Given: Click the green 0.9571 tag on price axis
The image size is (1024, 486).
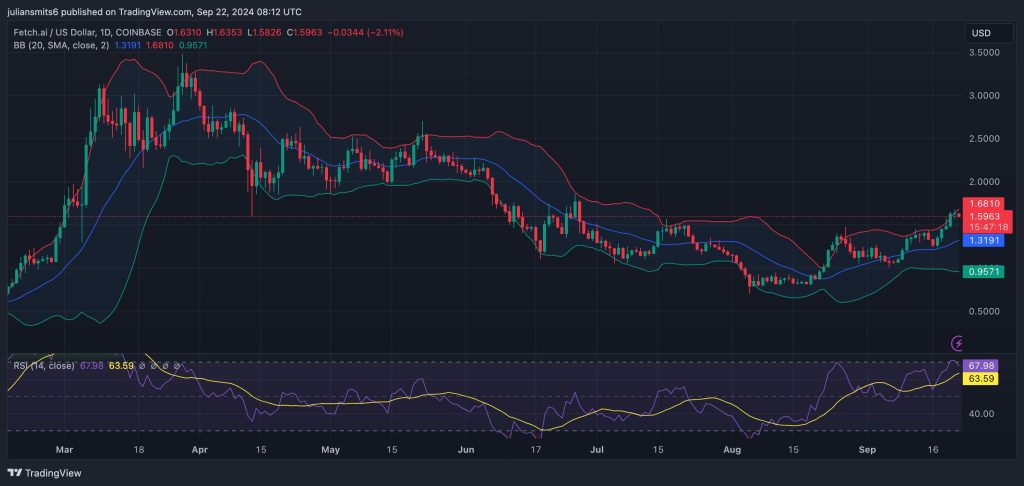Looking at the screenshot, I should tap(984, 270).
